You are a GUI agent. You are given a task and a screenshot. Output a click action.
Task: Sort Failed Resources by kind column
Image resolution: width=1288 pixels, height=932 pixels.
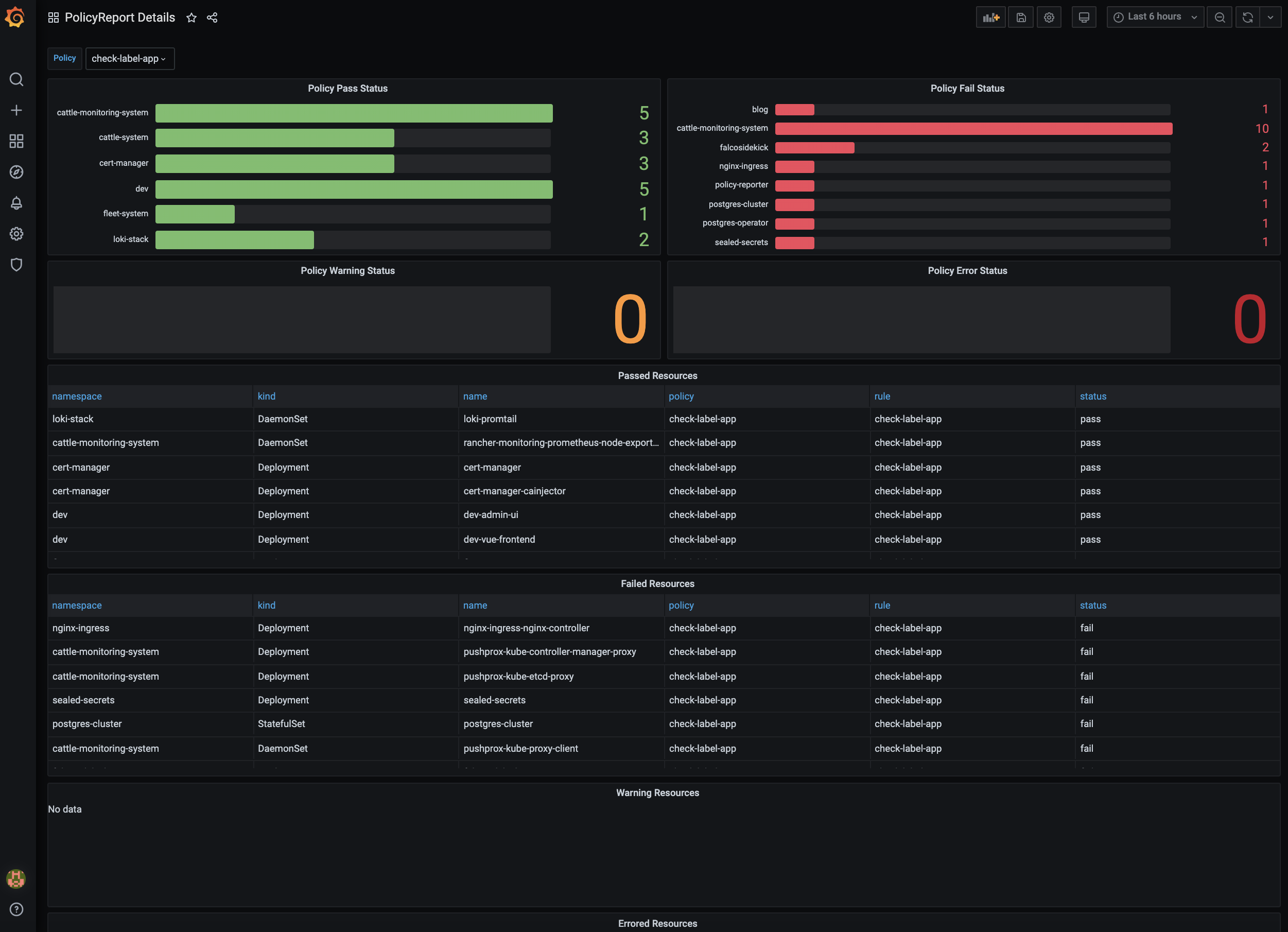tap(266, 605)
